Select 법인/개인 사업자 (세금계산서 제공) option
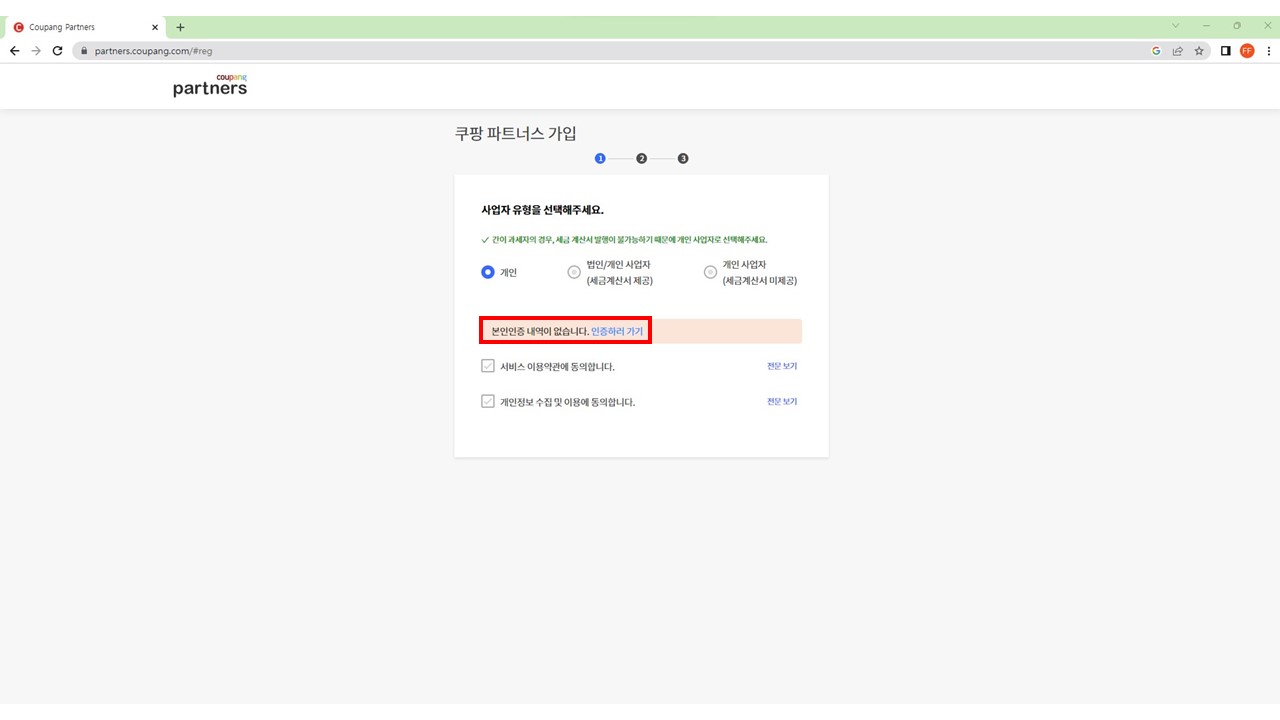The height and width of the screenshot is (720, 1280). [574, 272]
